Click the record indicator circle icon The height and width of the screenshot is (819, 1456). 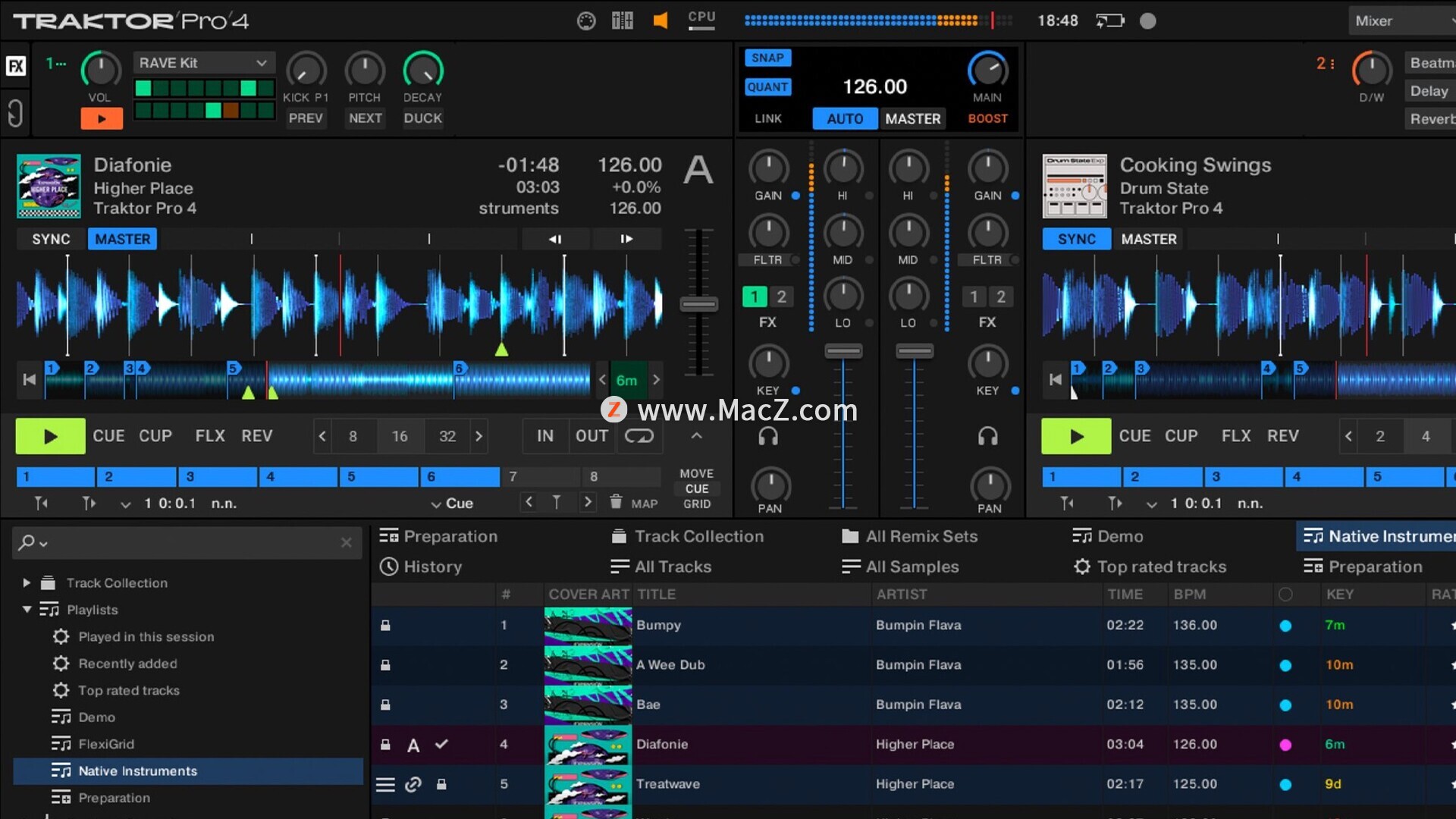1148,21
